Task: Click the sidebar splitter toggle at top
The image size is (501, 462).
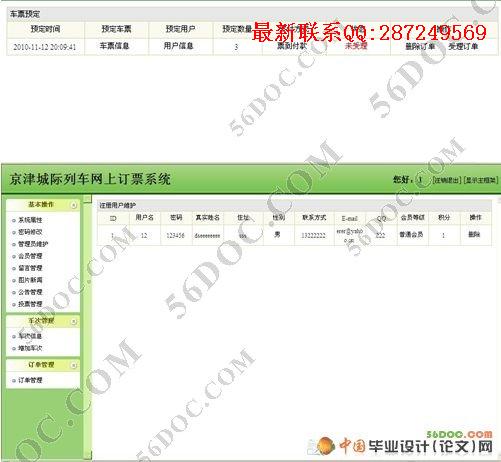Action: (x=87, y=199)
